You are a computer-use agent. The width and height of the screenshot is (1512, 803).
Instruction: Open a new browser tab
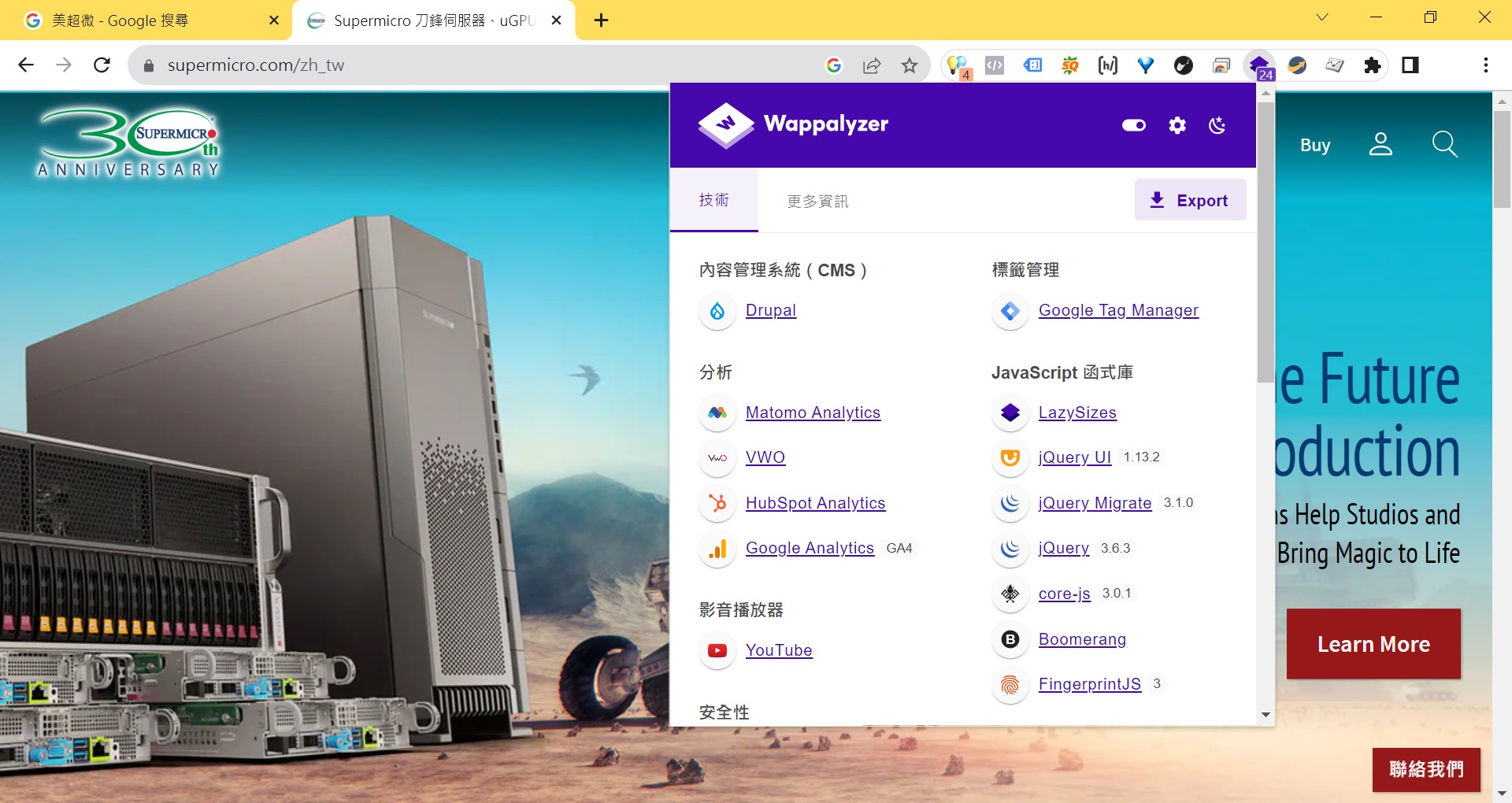tap(602, 20)
